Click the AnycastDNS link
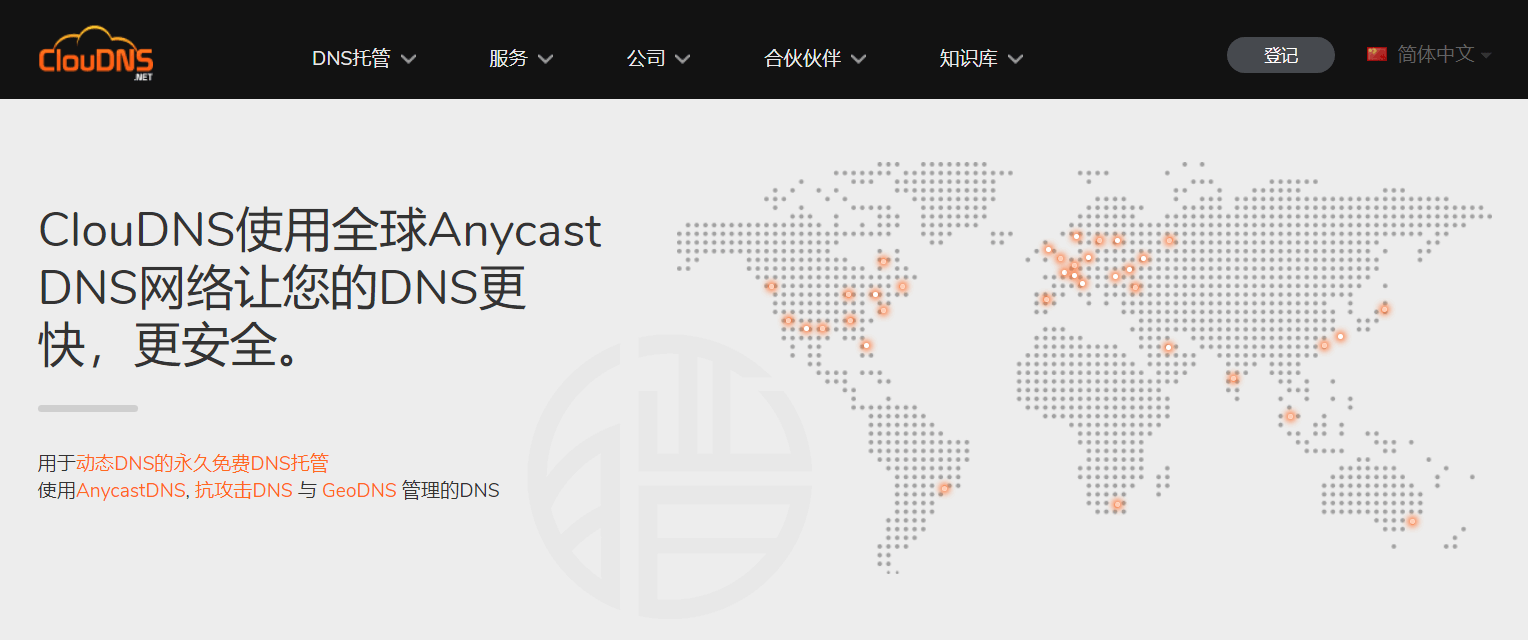The height and width of the screenshot is (640, 1528). point(131,490)
